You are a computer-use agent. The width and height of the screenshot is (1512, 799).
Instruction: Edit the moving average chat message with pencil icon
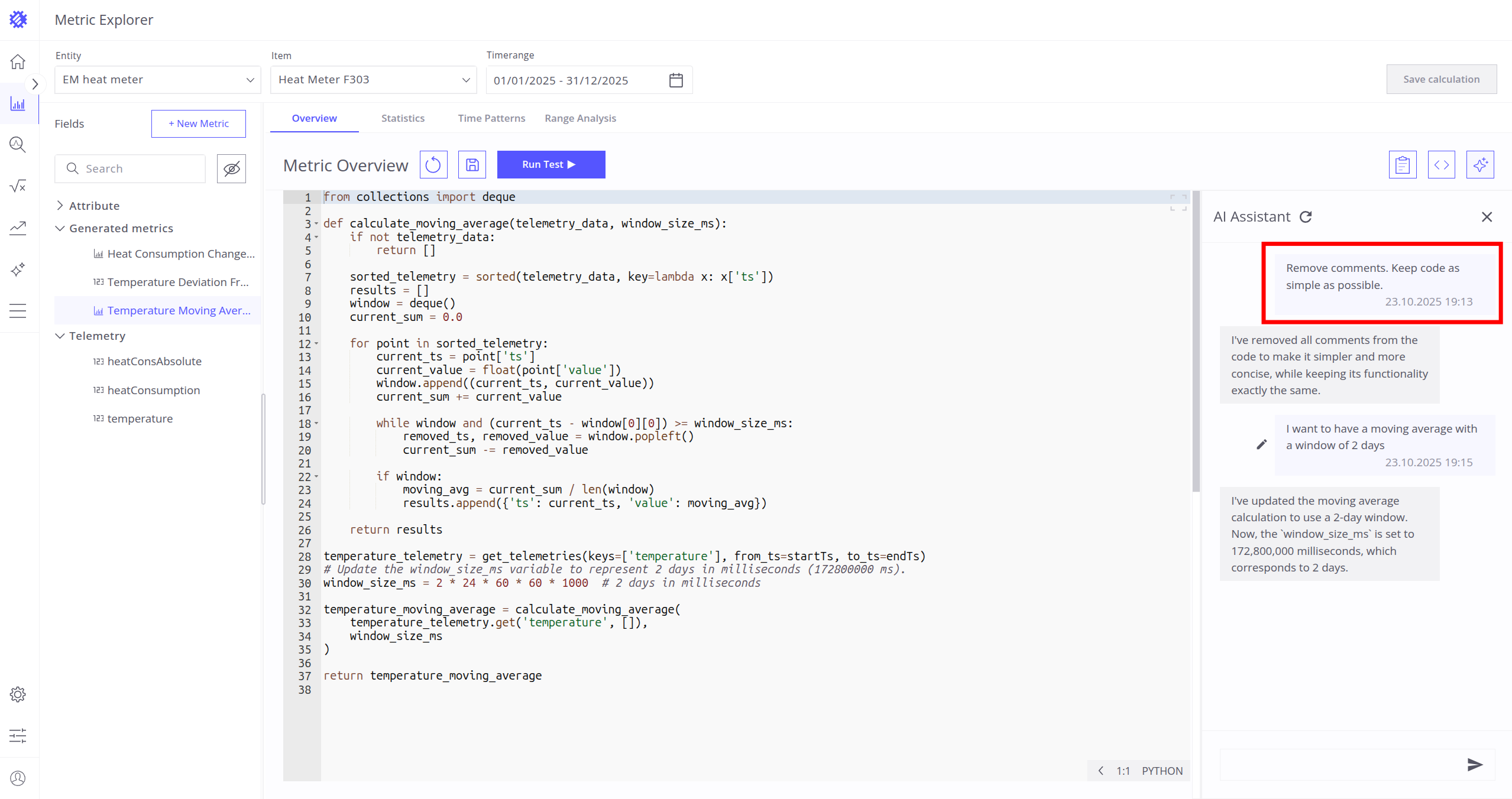(1261, 445)
